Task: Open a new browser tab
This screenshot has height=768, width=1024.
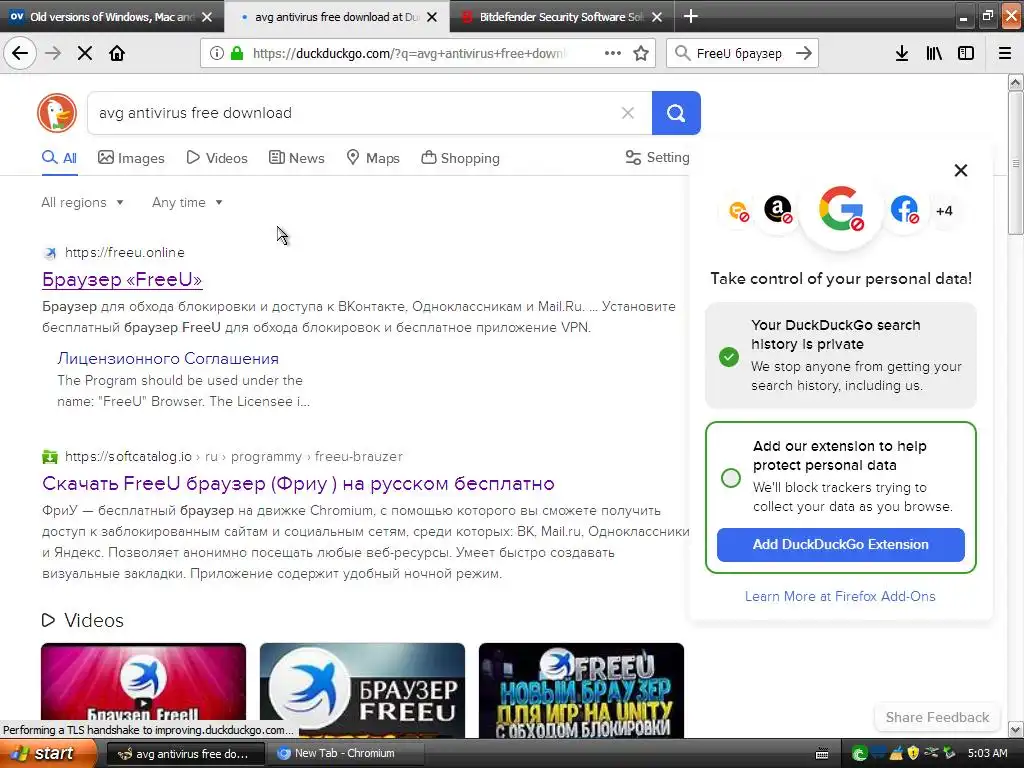Action: pyautogui.click(x=690, y=16)
